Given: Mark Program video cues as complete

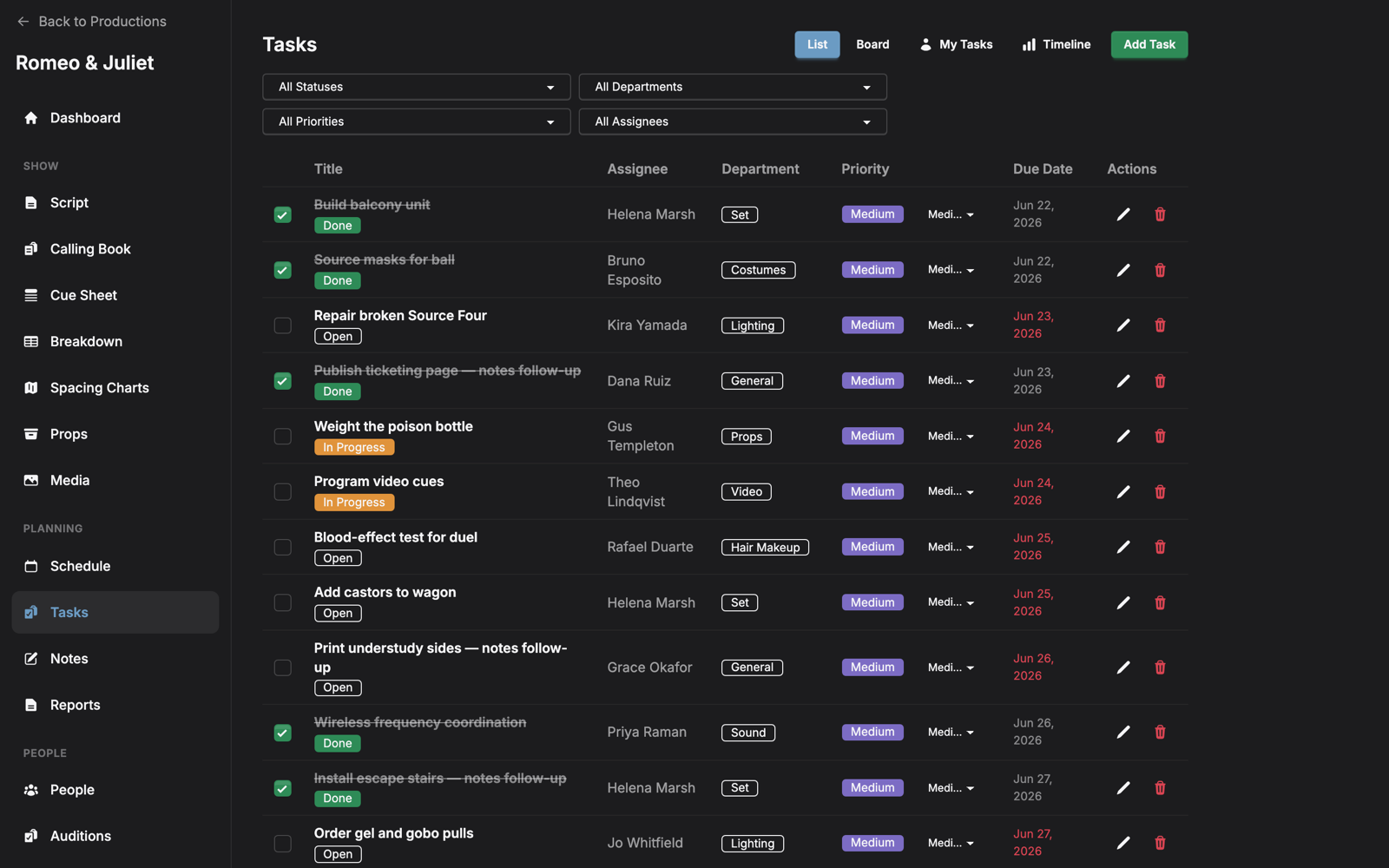Looking at the screenshot, I should 283,491.
